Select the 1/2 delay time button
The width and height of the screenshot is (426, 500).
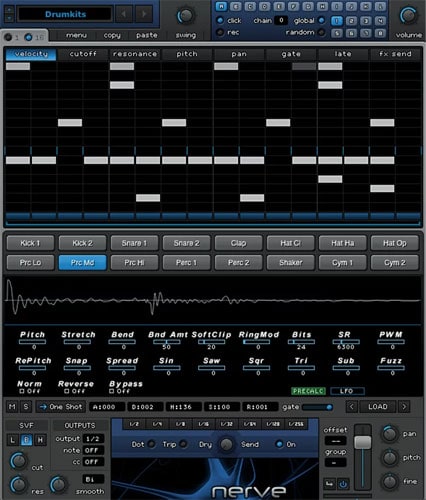pyautogui.click(x=134, y=424)
